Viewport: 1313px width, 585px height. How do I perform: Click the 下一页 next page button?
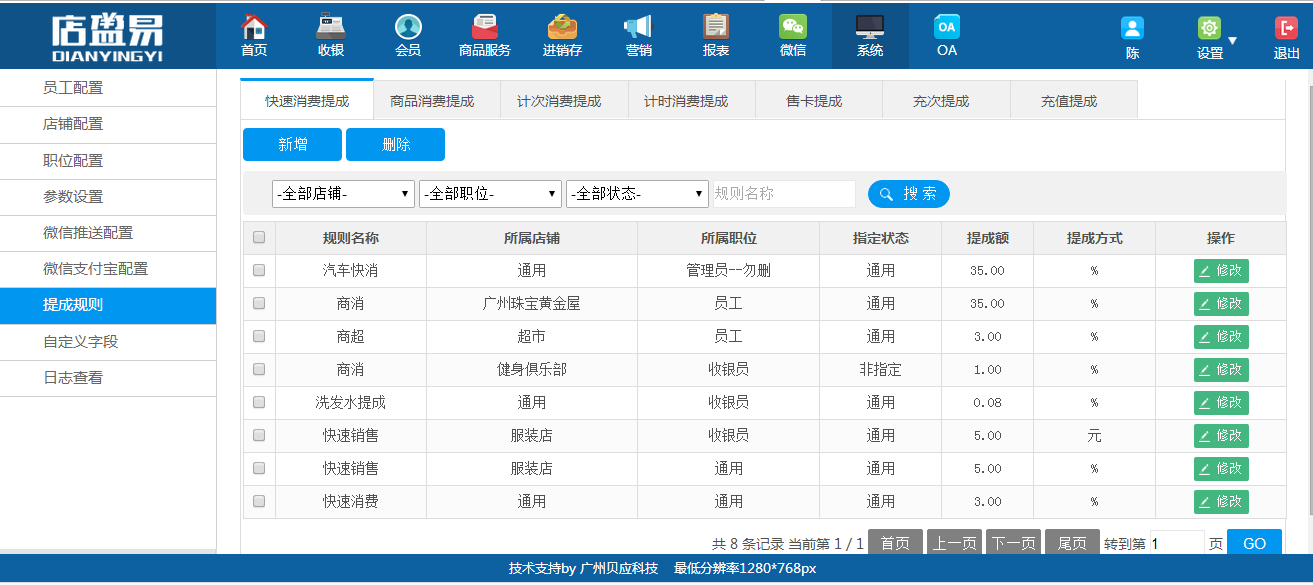1013,543
